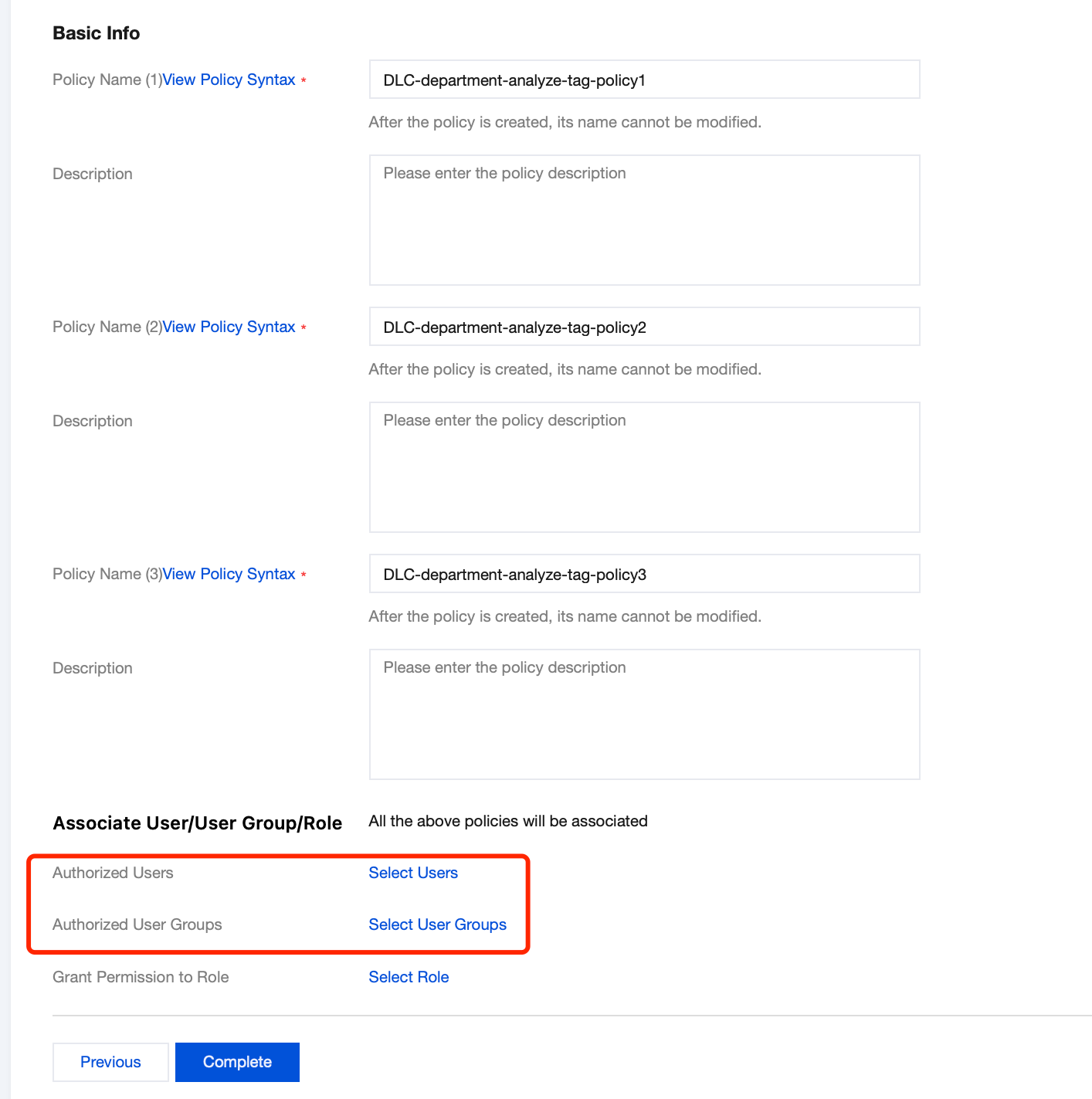
Task: Click the Associate User/User Group/Role heading
Action: [197, 823]
